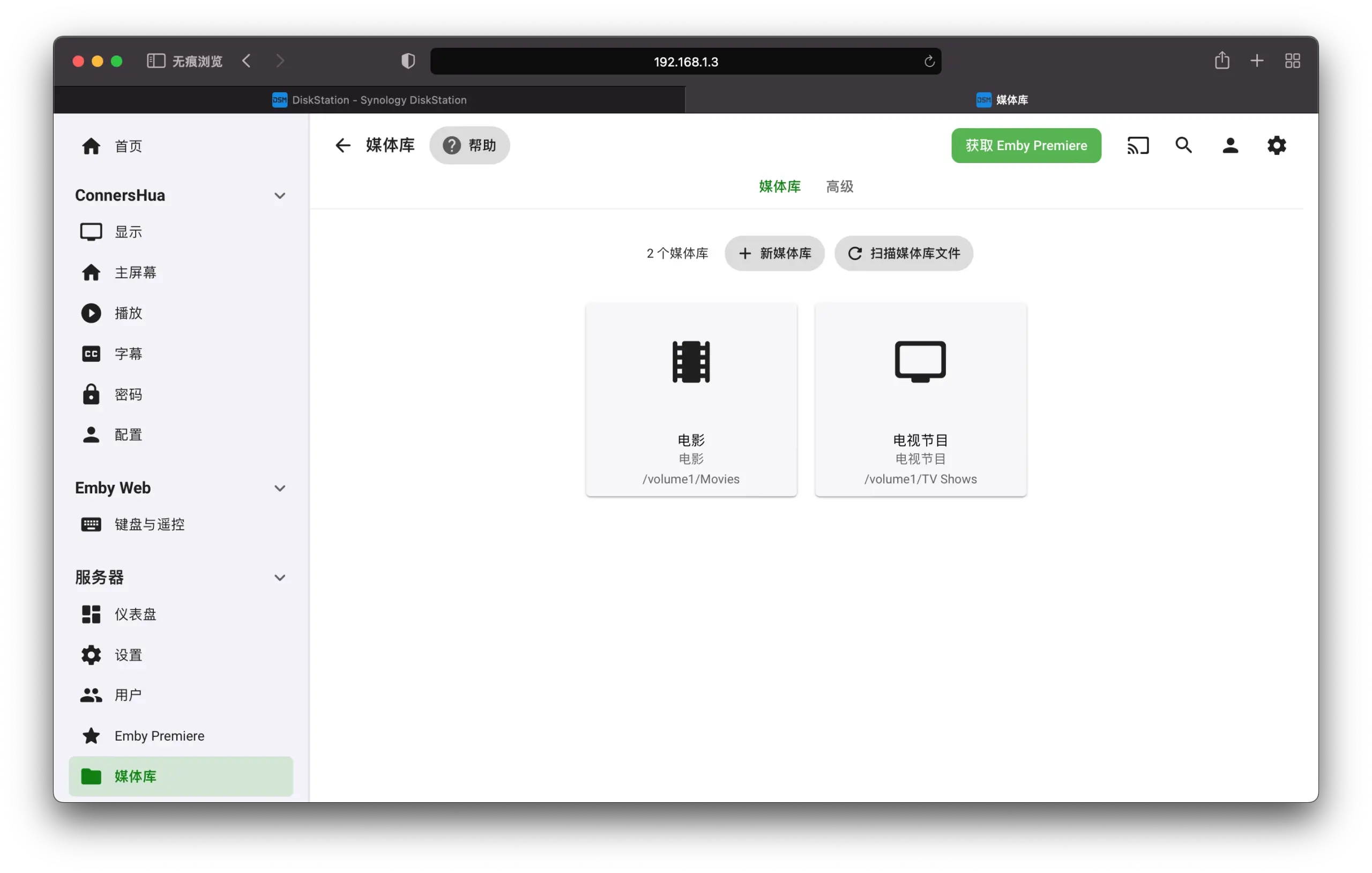Click the address bar 192.168.1.3
The image size is (1372, 873).
point(685,62)
